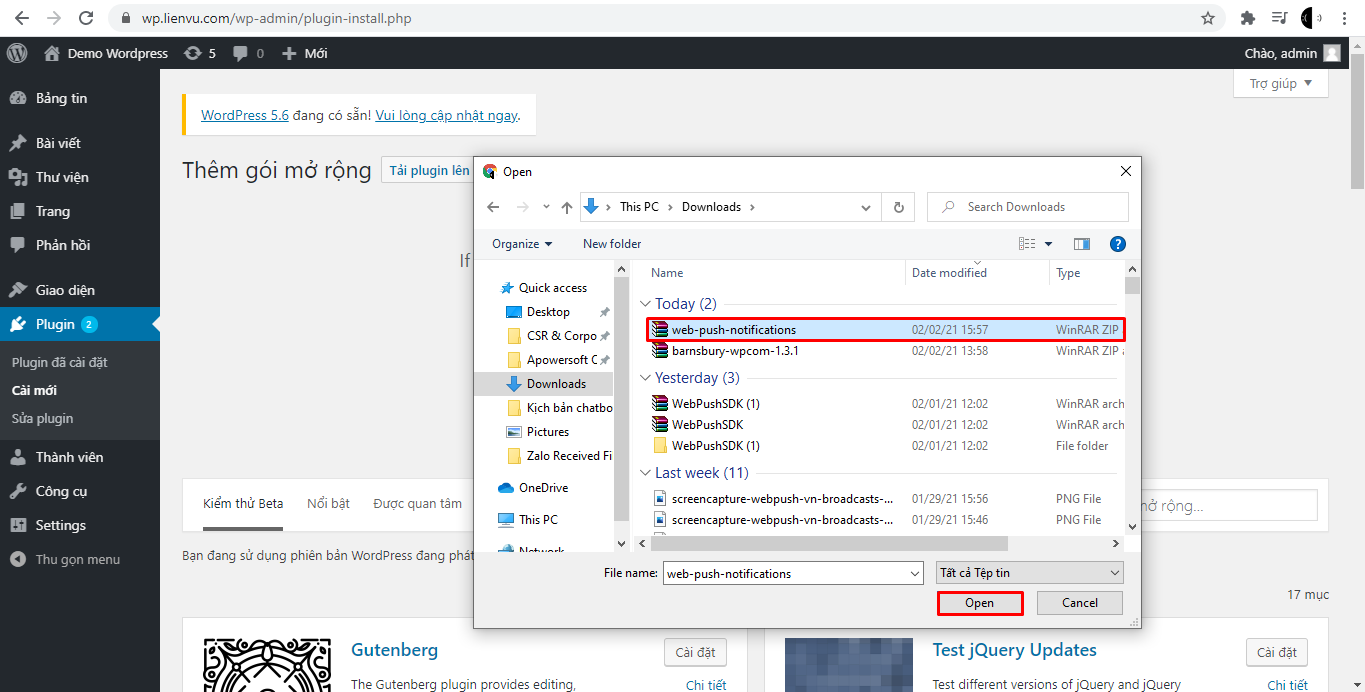Click the Mới add-new item in the admin bar
Image resolution: width=1365 pixels, height=692 pixels.
(x=305, y=53)
